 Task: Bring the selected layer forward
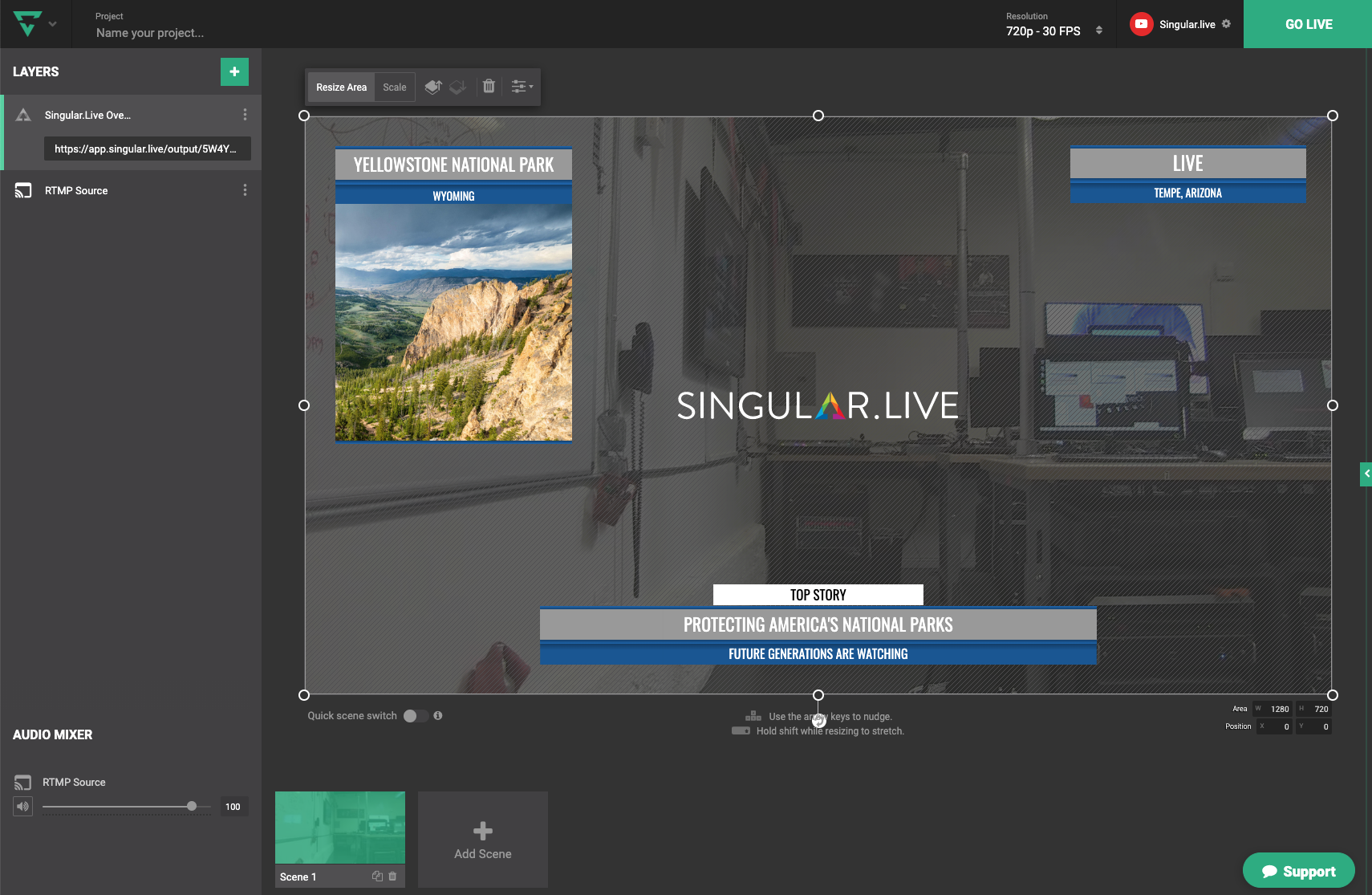point(433,87)
